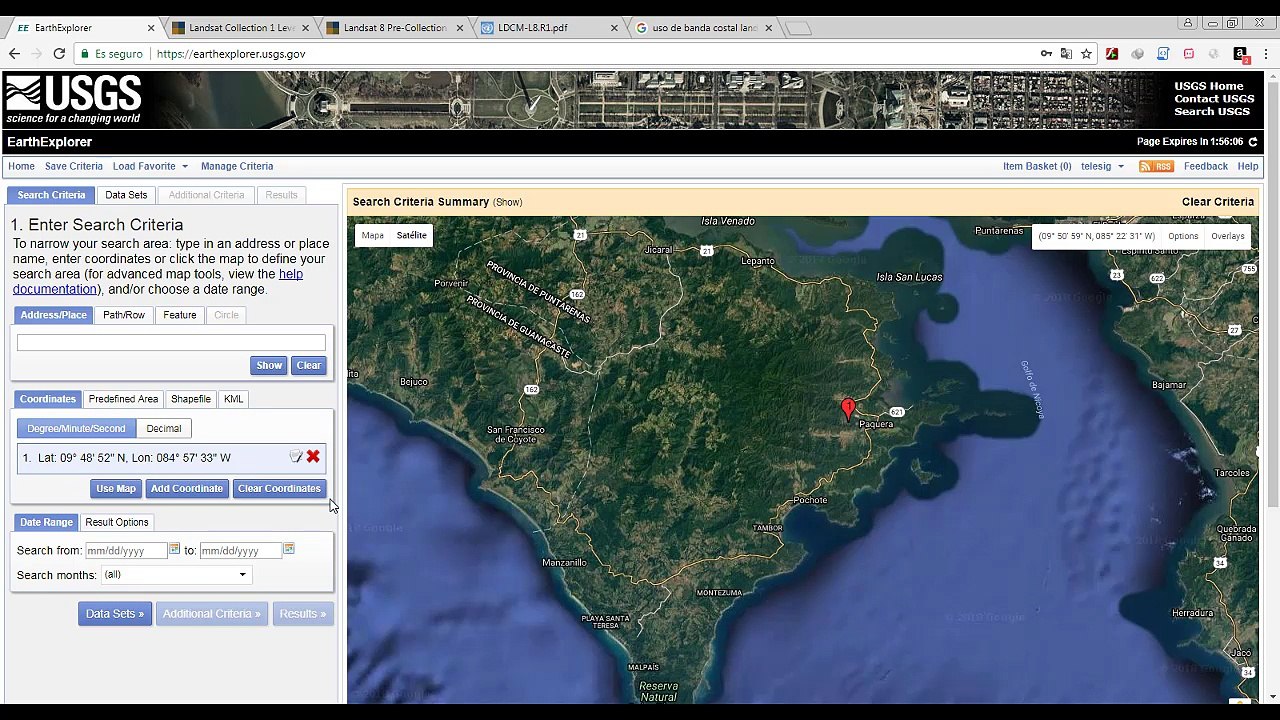Image resolution: width=1280 pixels, height=720 pixels.
Task: Click the translate page icon
Action: pos(1066,54)
